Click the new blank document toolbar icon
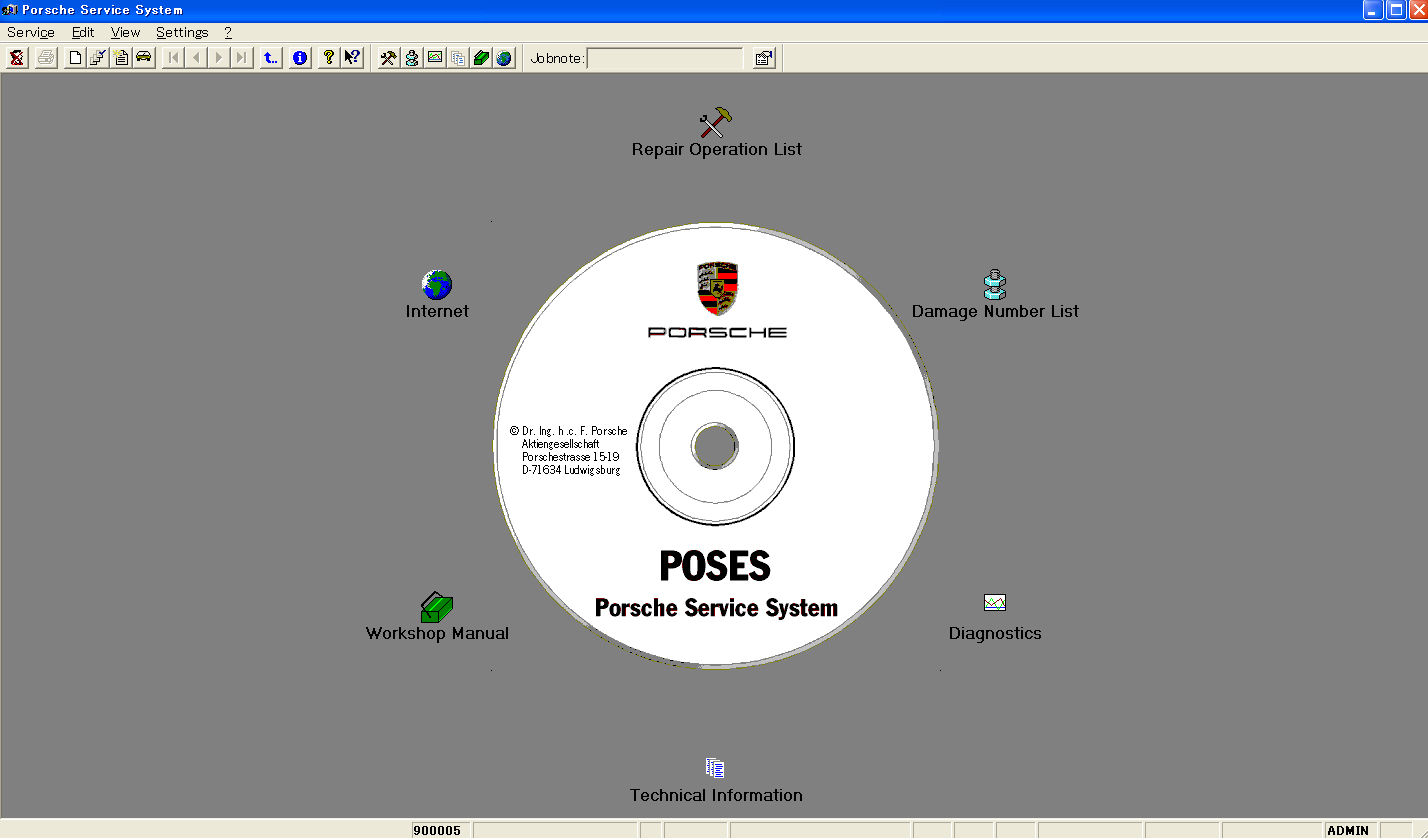 point(75,58)
